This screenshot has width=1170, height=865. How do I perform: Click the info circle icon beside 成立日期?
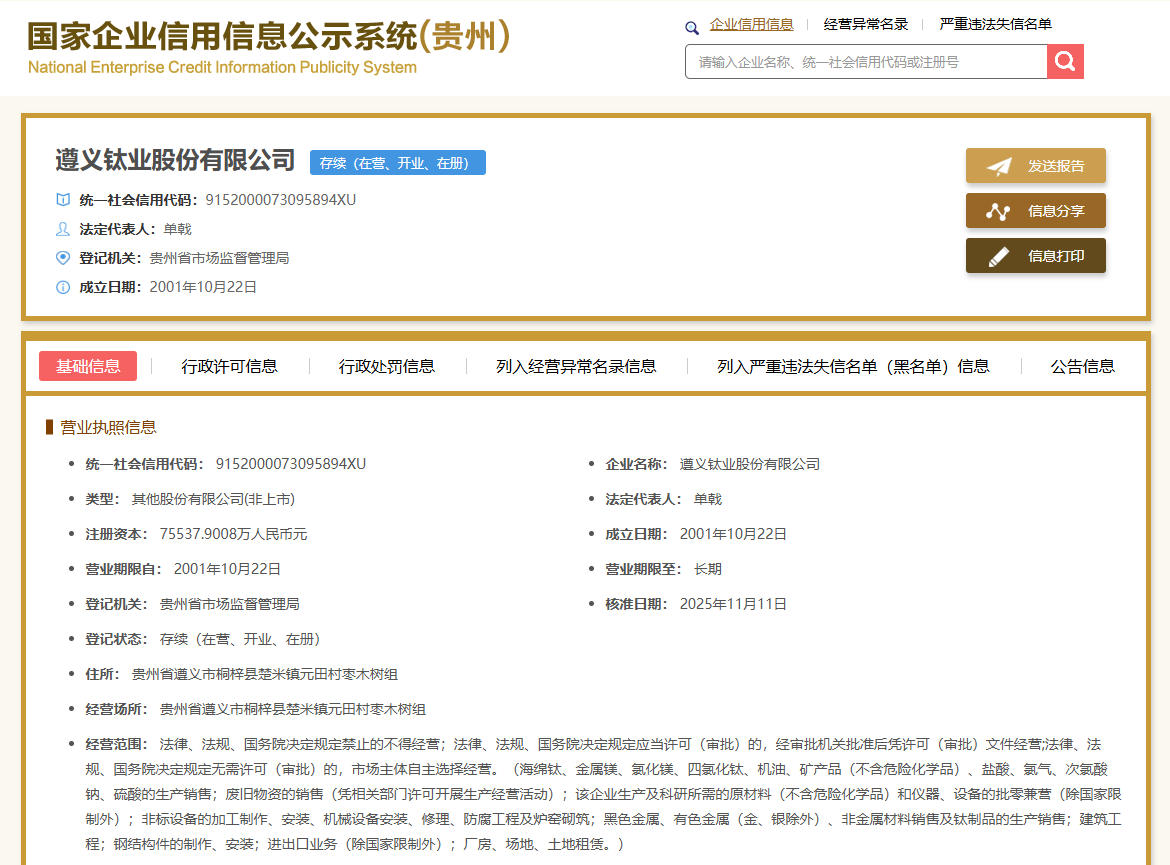pos(63,287)
